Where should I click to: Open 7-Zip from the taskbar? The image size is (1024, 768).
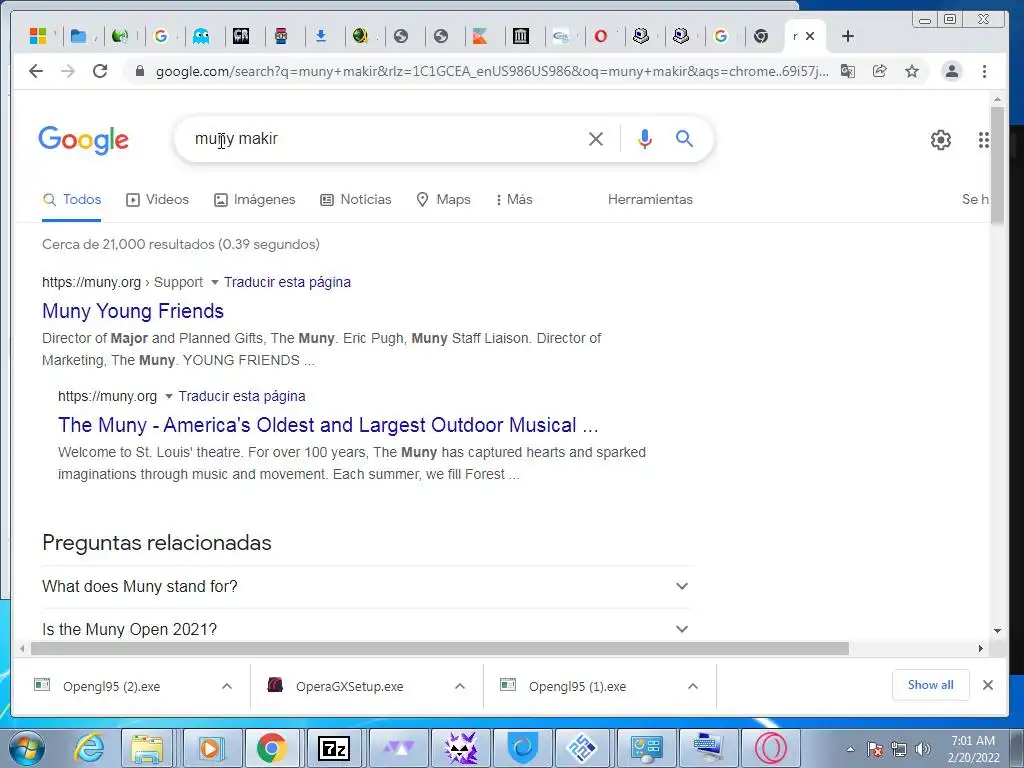click(333, 748)
